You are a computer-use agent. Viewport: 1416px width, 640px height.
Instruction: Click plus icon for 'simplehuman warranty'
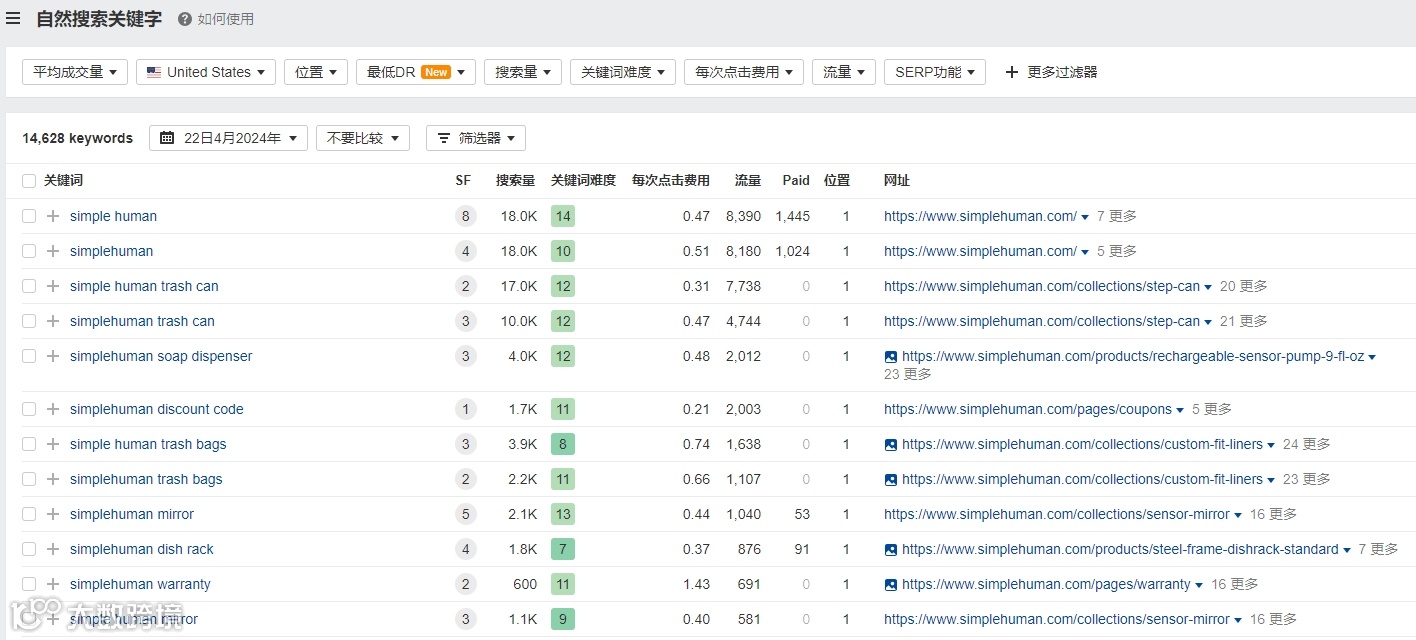click(x=53, y=584)
